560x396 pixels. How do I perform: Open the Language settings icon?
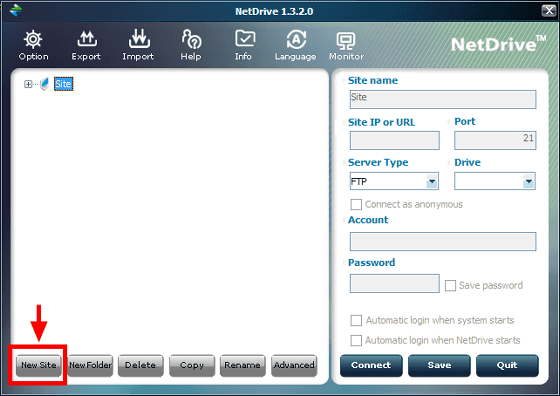296,39
